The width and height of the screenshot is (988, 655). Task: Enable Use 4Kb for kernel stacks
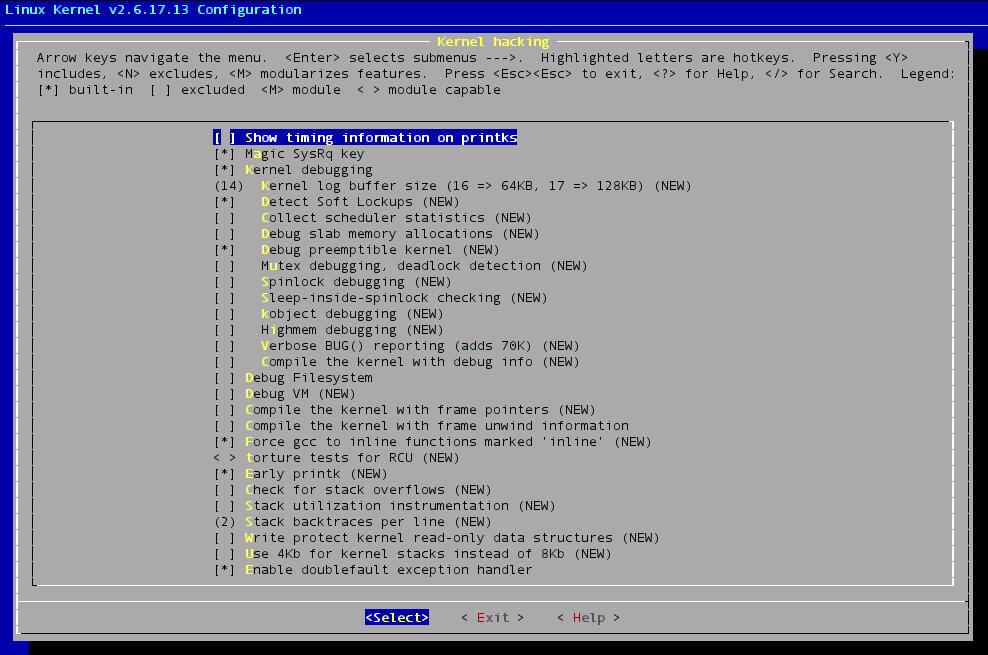pos(412,554)
